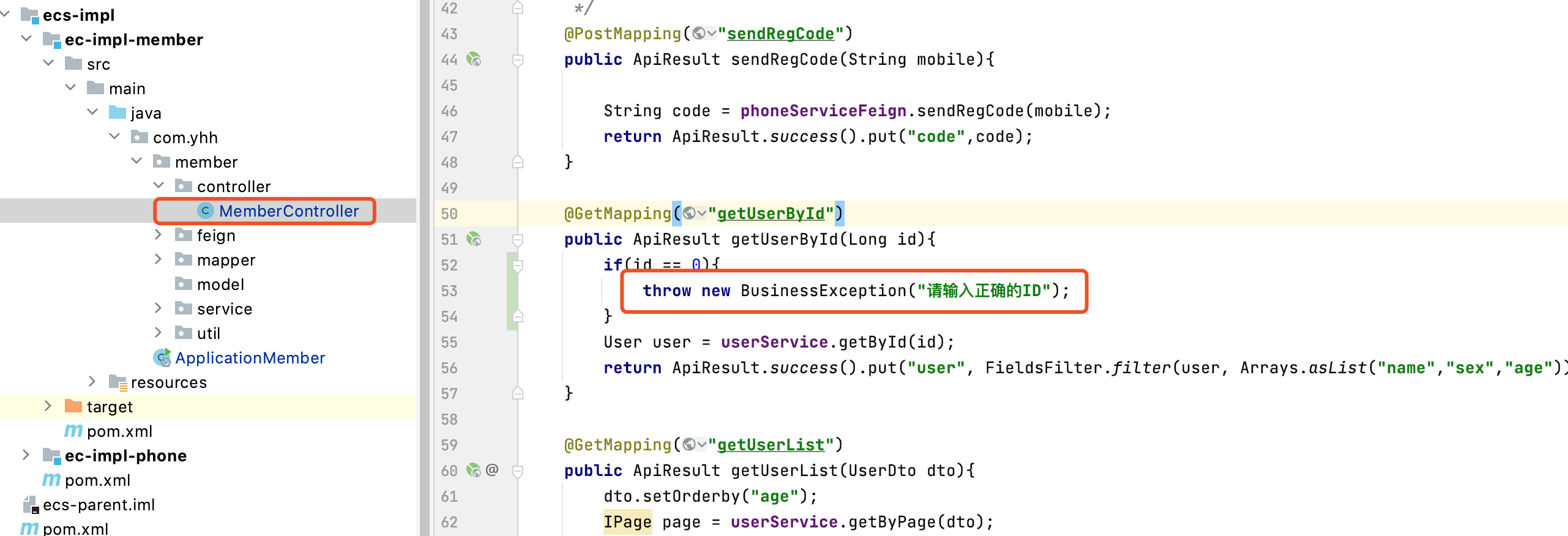Collapse the ec-impl-member module
The image size is (1568, 536).
tap(26, 38)
